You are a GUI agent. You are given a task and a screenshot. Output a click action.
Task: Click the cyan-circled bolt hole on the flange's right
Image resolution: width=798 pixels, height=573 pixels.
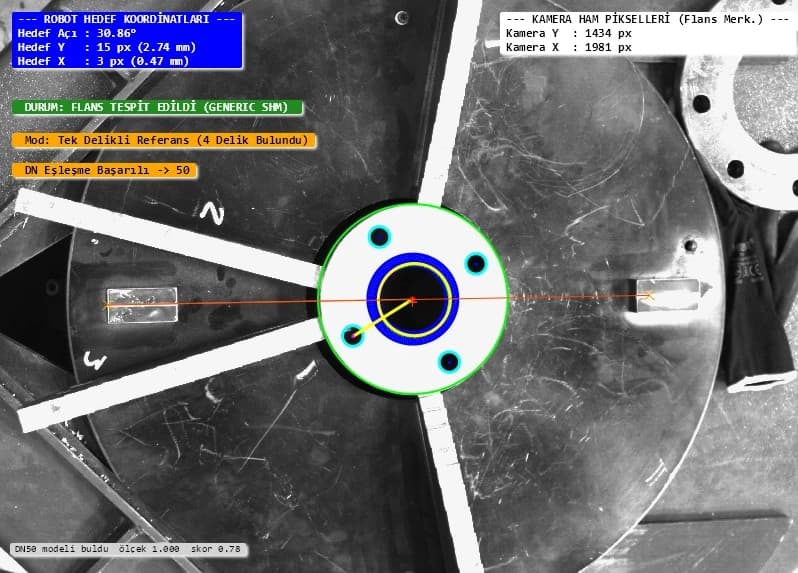tap(476, 264)
